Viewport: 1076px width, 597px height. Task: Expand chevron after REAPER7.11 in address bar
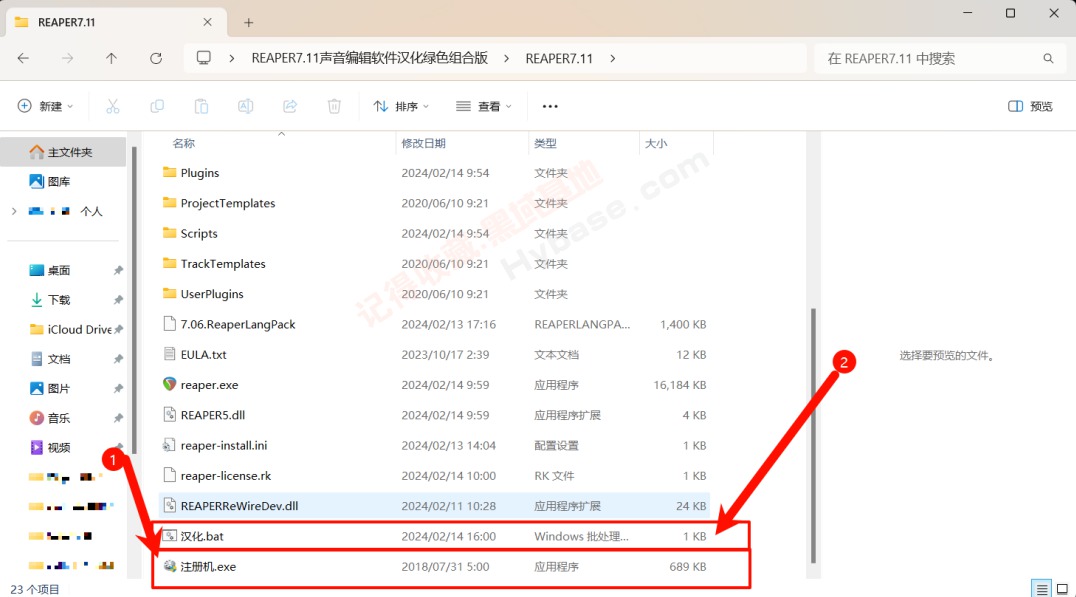[x=612, y=58]
